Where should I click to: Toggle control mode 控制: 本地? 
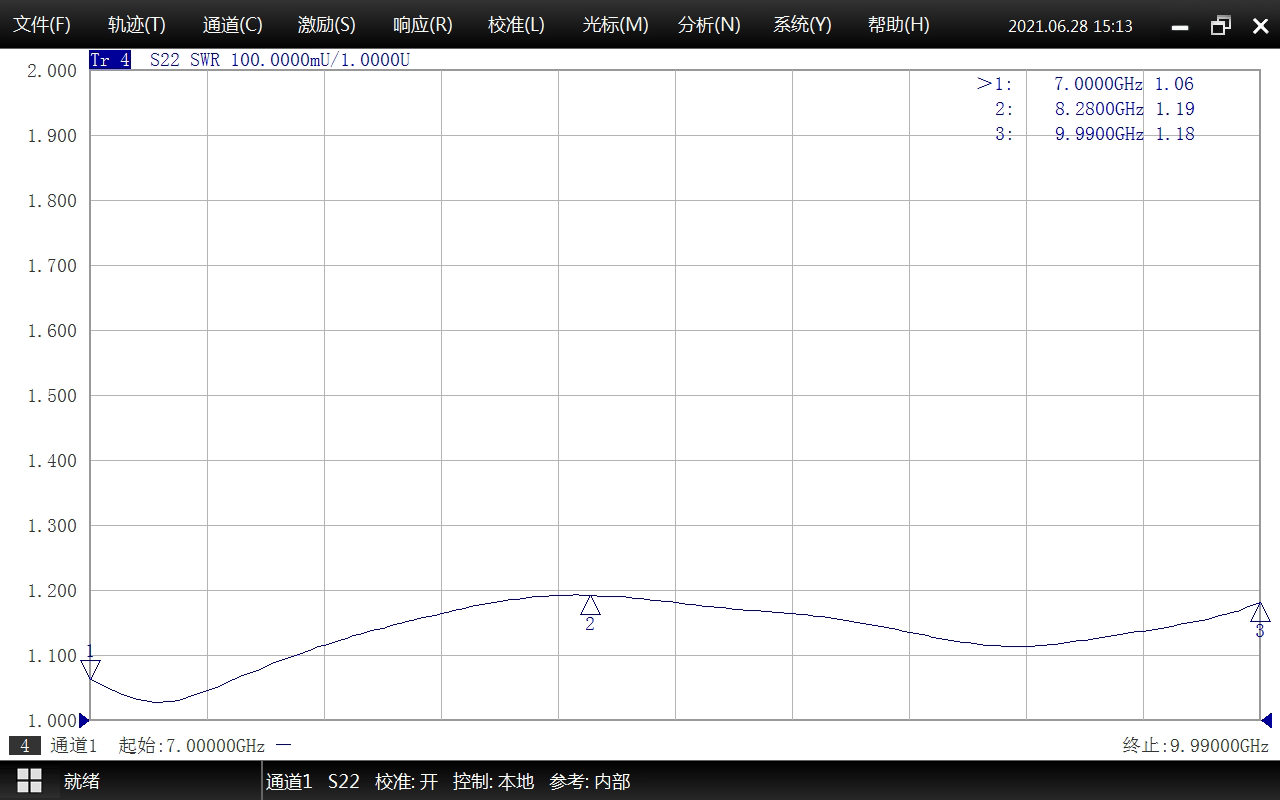493,782
